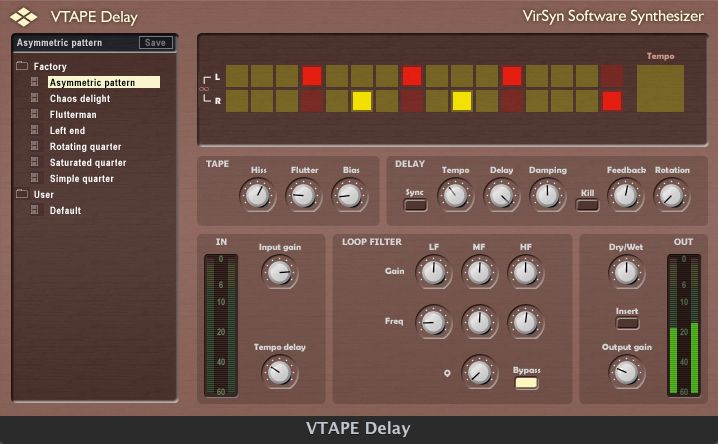718x444 pixels.
Task: Click the Bias knob
Action: pyautogui.click(x=349, y=195)
